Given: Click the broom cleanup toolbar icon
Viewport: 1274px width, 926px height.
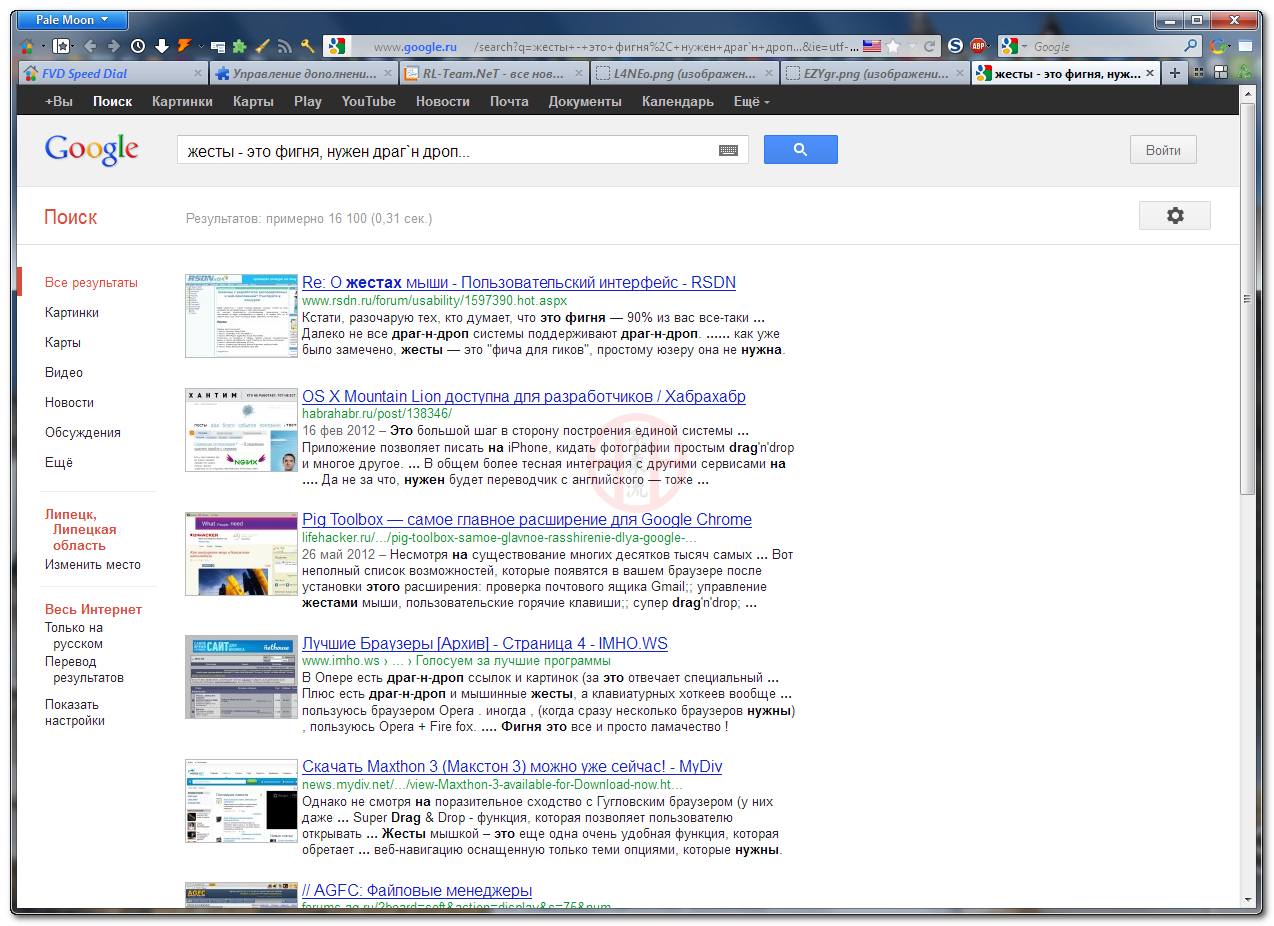Looking at the screenshot, I should pos(263,46).
